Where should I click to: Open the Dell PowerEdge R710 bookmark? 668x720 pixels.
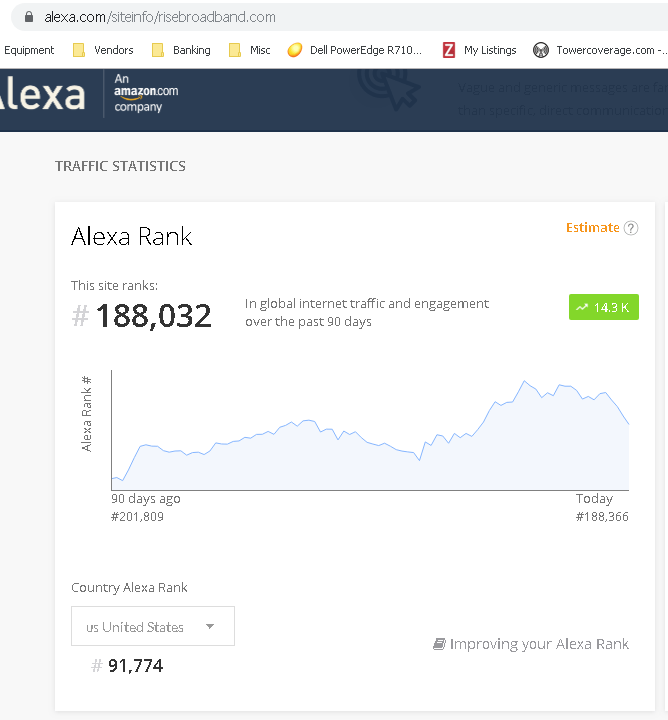tap(354, 50)
